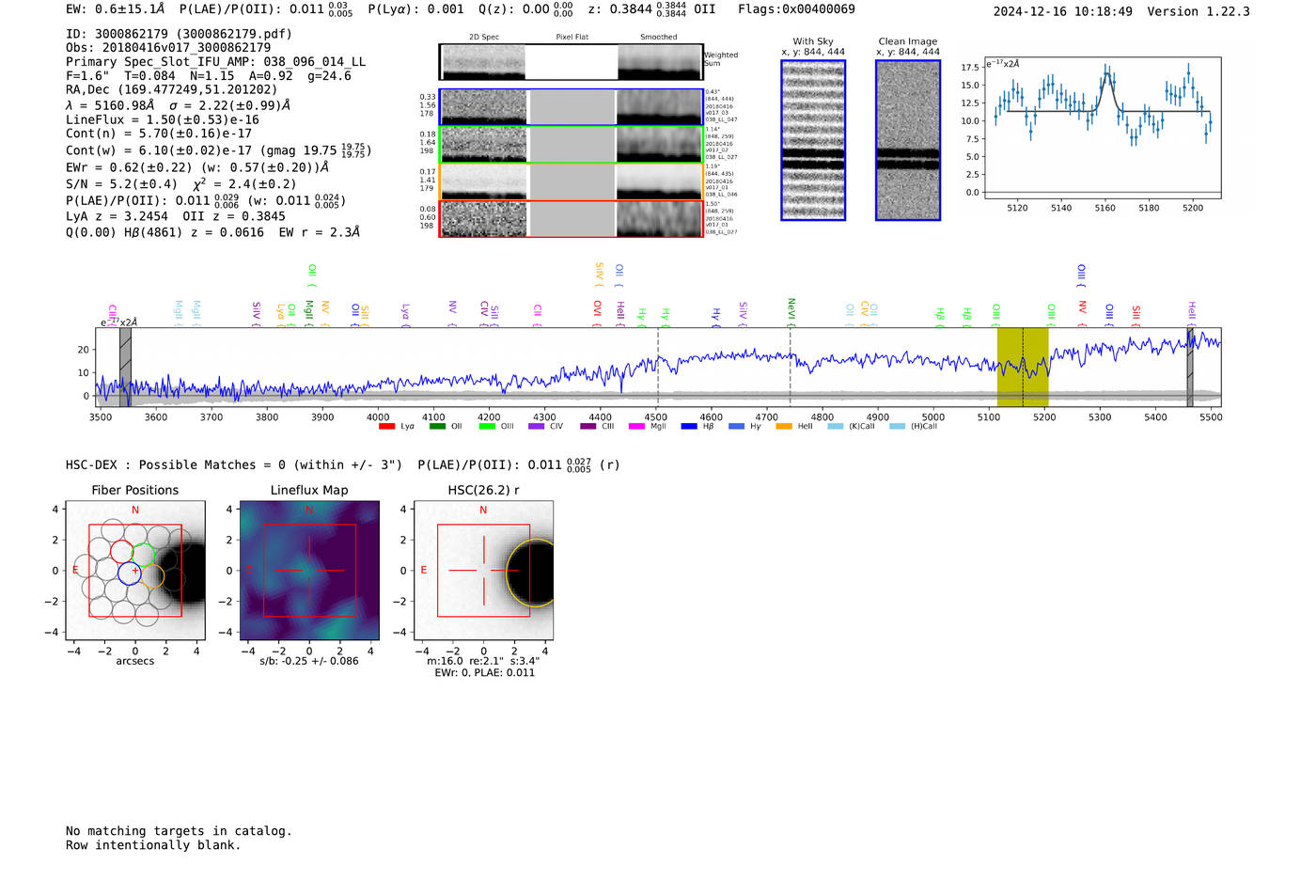Click the Cont(w) = 6.10 gmag line

point(219,150)
